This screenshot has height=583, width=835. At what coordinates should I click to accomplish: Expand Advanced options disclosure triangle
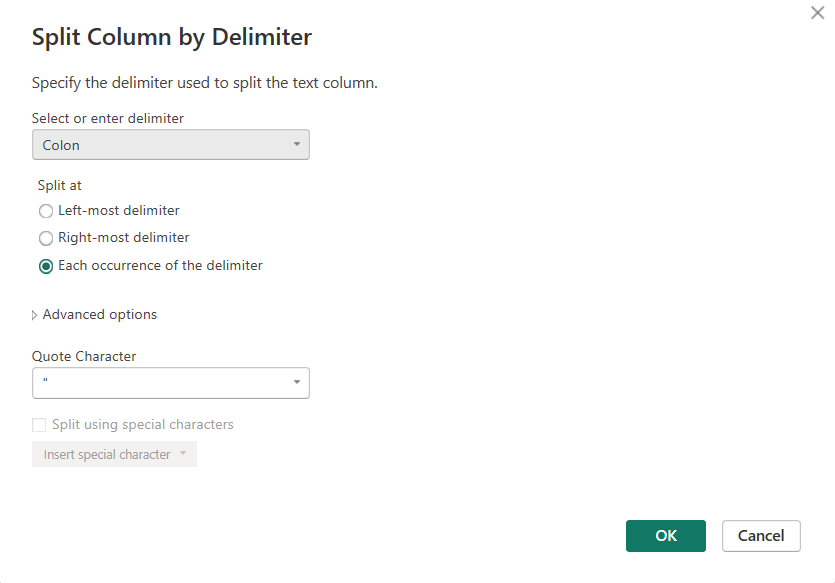click(35, 315)
